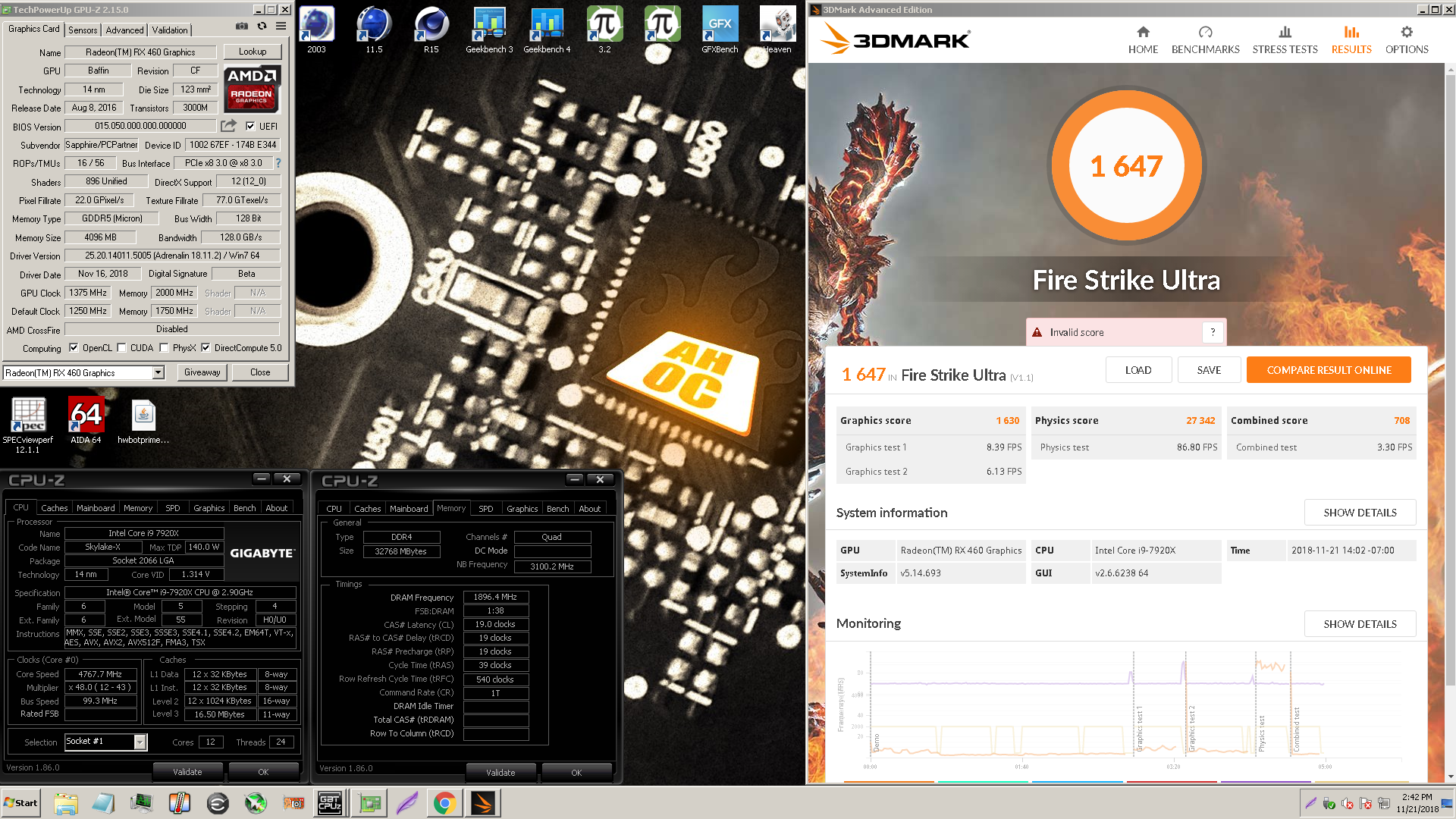Open the Geekbench 3 desktop shortcut
Image resolution: width=1456 pixels, height=819 pixels.
[x=489, y=30]
